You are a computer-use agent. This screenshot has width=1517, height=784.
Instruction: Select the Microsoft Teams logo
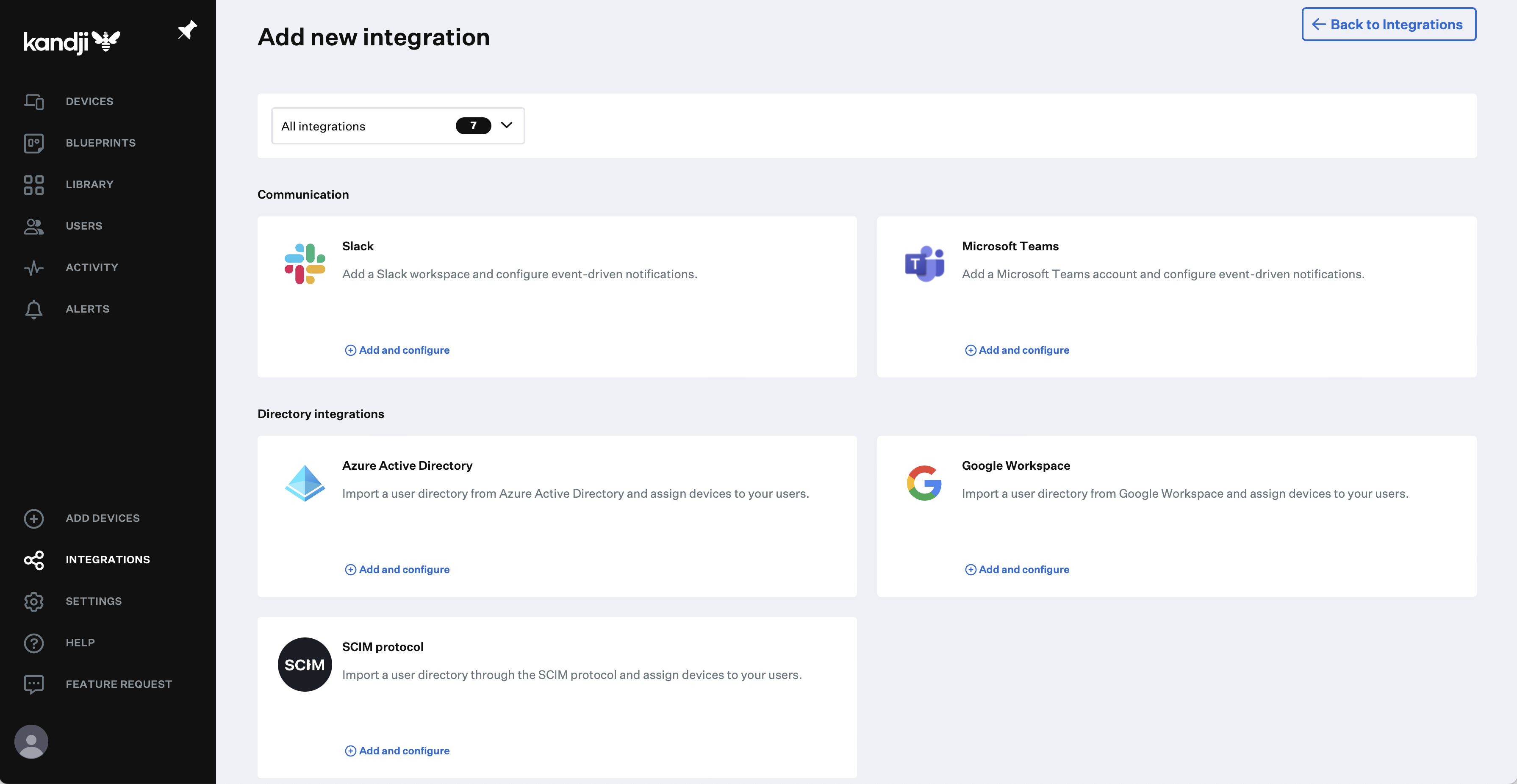[x=925, y=263]
